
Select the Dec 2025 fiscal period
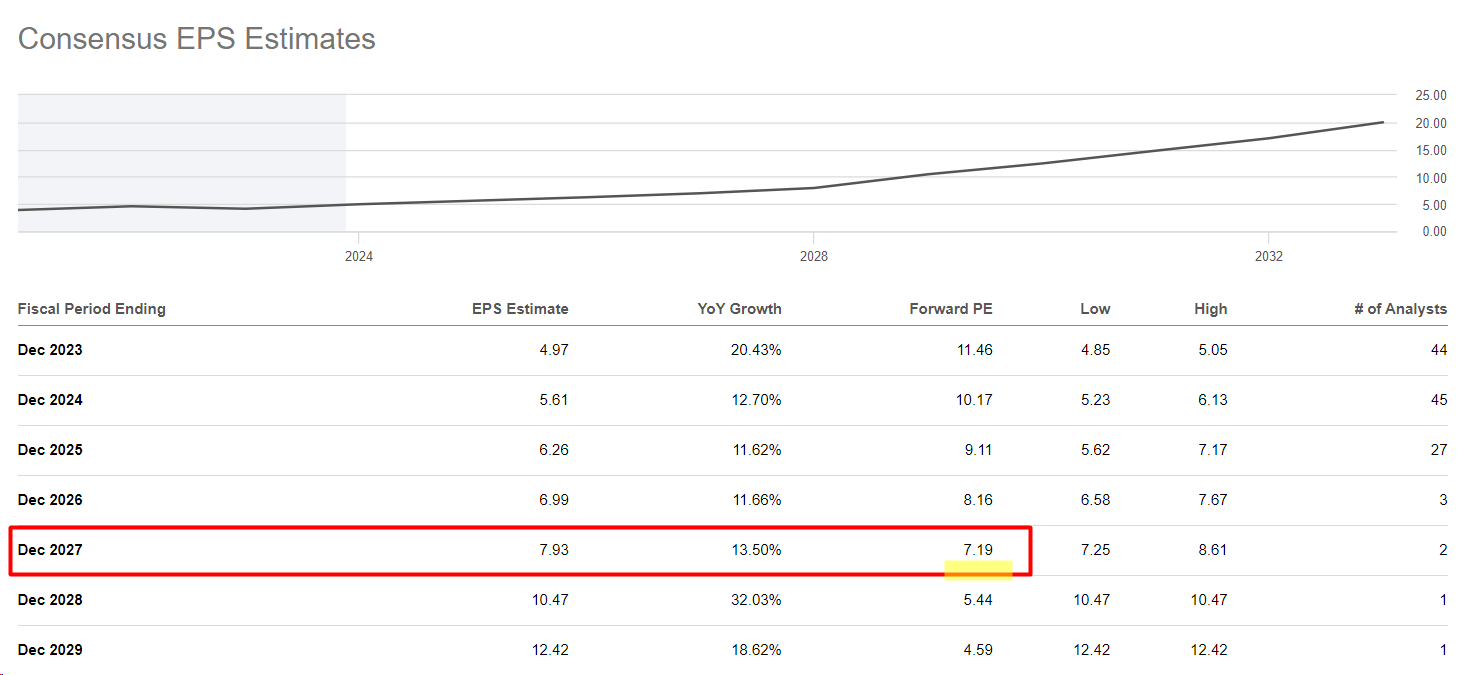(50, 450)
